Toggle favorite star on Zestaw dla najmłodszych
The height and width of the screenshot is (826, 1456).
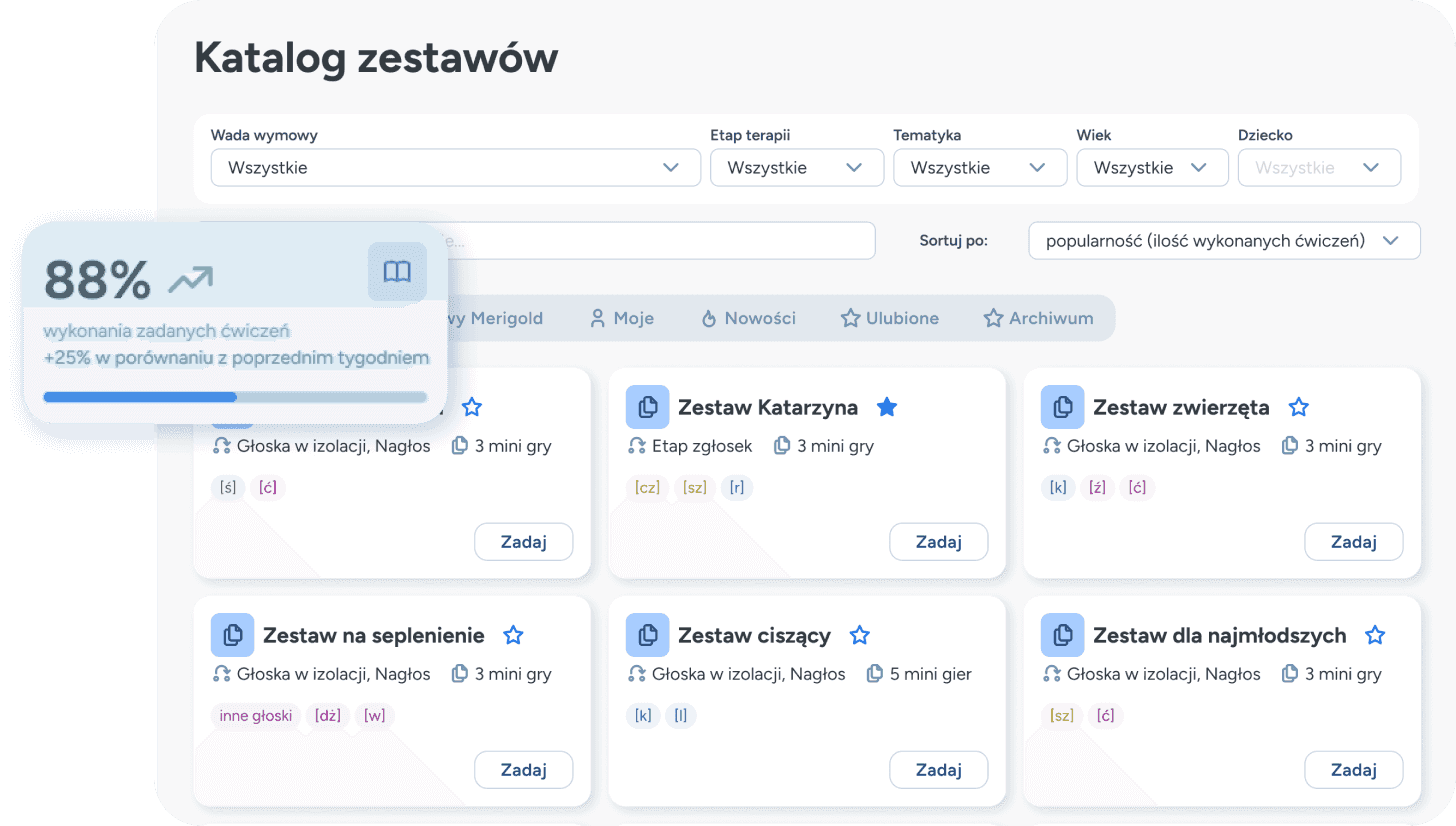point(1375,635)
